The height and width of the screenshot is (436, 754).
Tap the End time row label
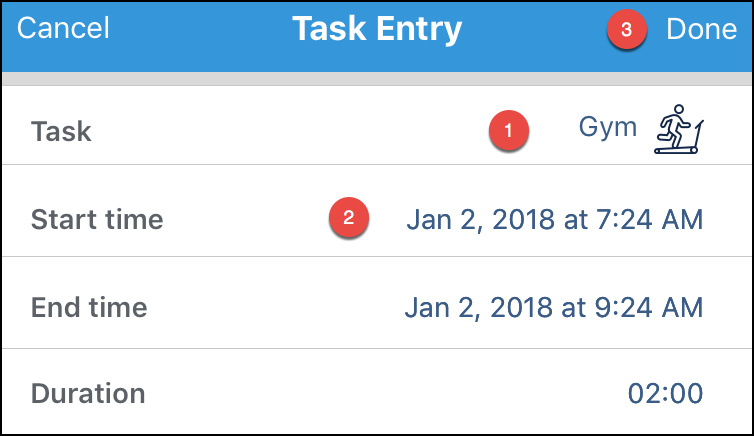[x=89, y=308]
